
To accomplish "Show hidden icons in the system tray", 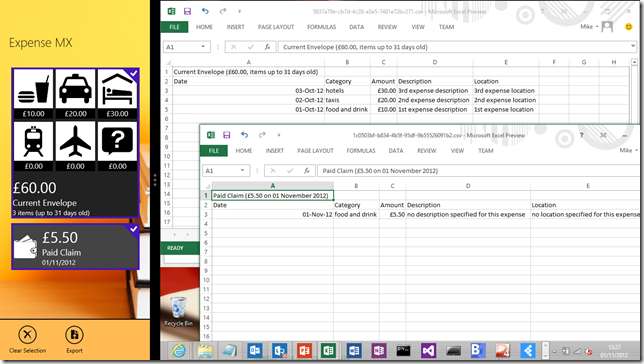I will pyautogui.click(x=554, y=351).
